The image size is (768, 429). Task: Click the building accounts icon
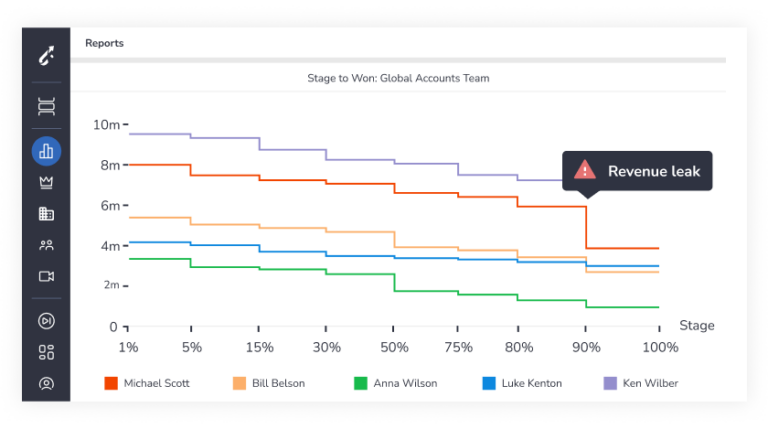point(47,214)
